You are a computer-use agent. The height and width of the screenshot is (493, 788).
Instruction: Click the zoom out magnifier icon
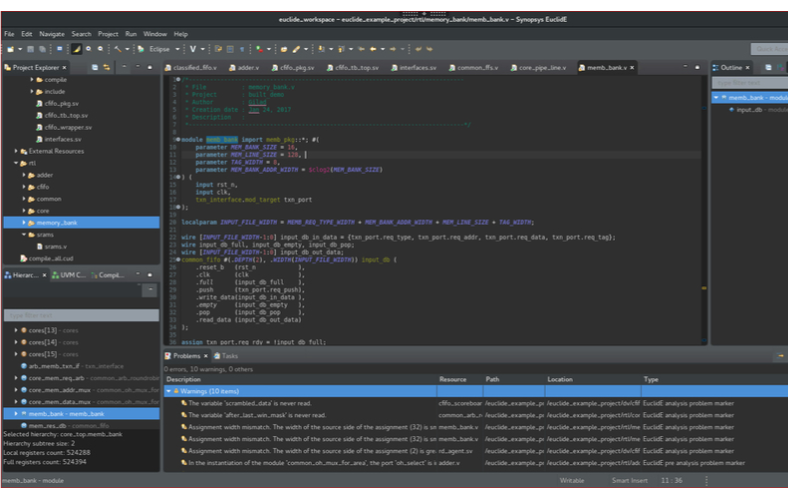coord(101,49)
